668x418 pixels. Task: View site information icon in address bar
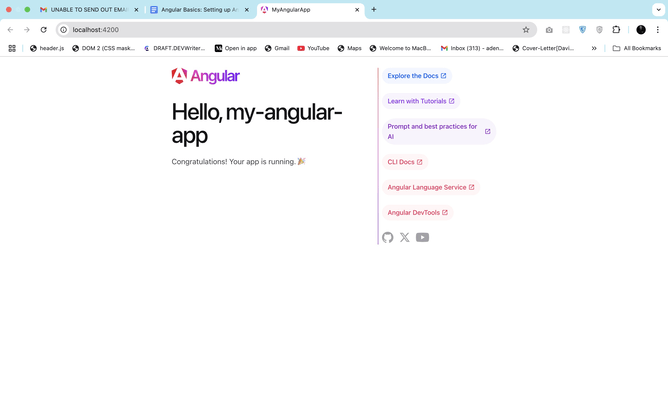point(63,30)
